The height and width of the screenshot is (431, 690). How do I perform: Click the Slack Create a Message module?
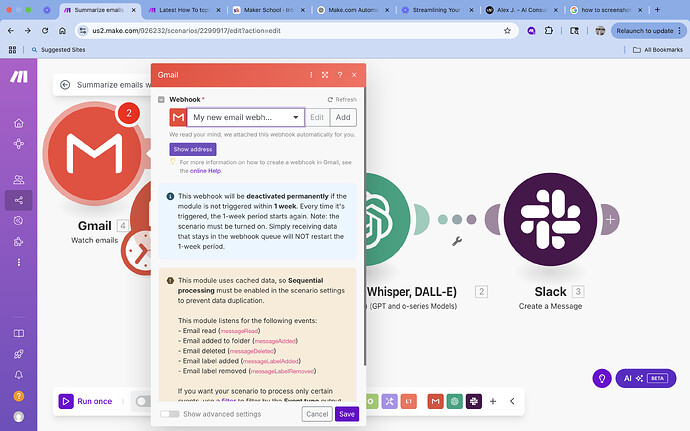[x=550, y=219]
